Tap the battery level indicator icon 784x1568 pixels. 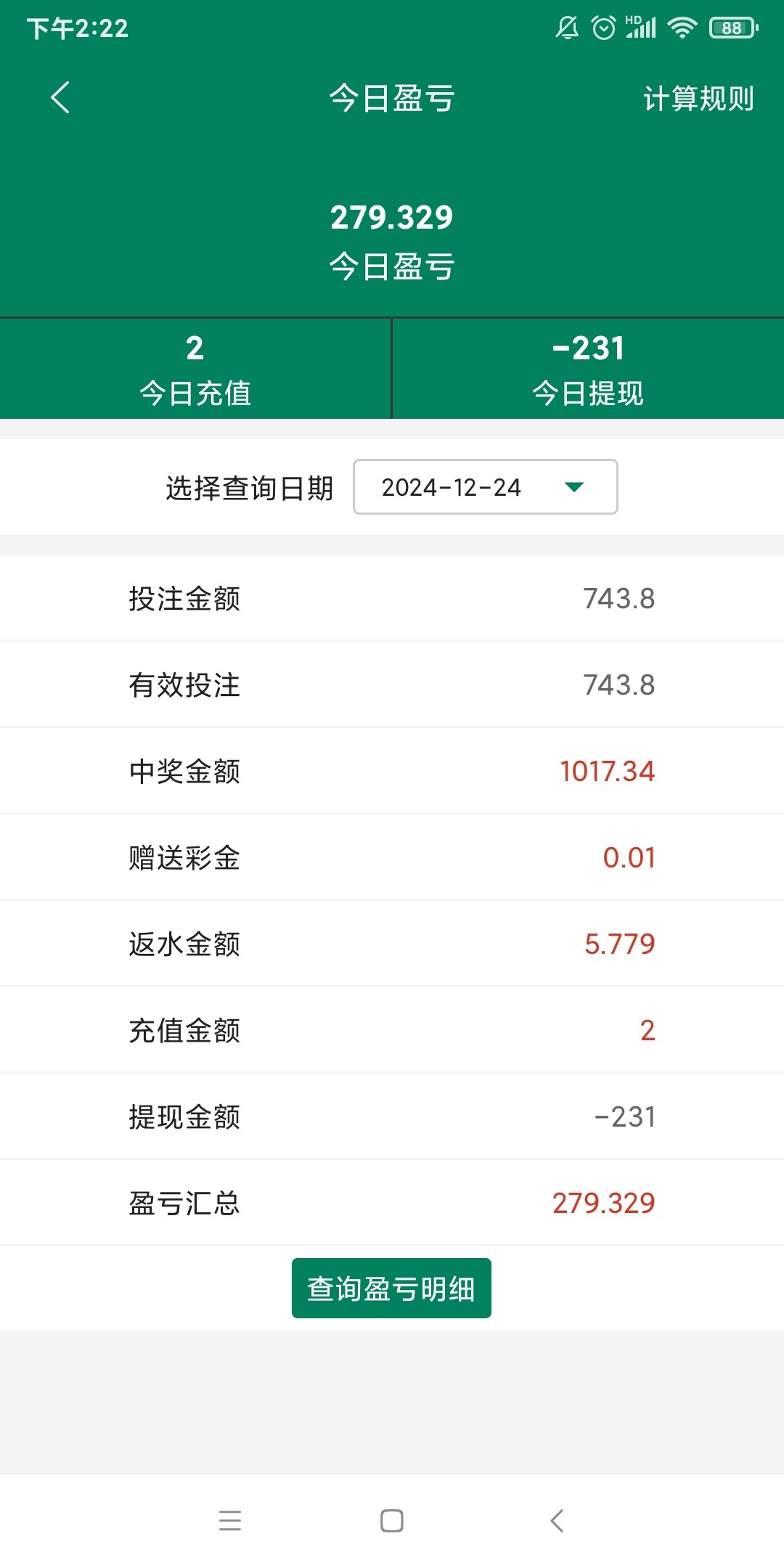pyautogui.click(x=733, y=28)
